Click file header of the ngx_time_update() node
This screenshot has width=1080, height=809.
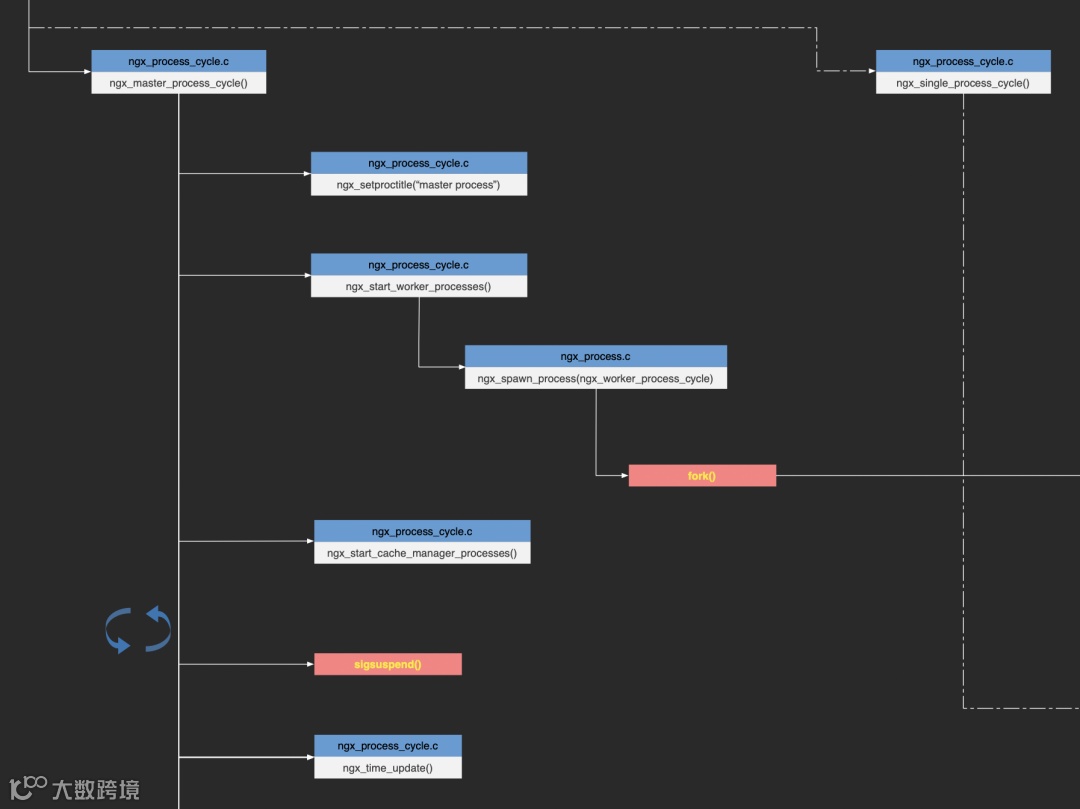(388, 746)
